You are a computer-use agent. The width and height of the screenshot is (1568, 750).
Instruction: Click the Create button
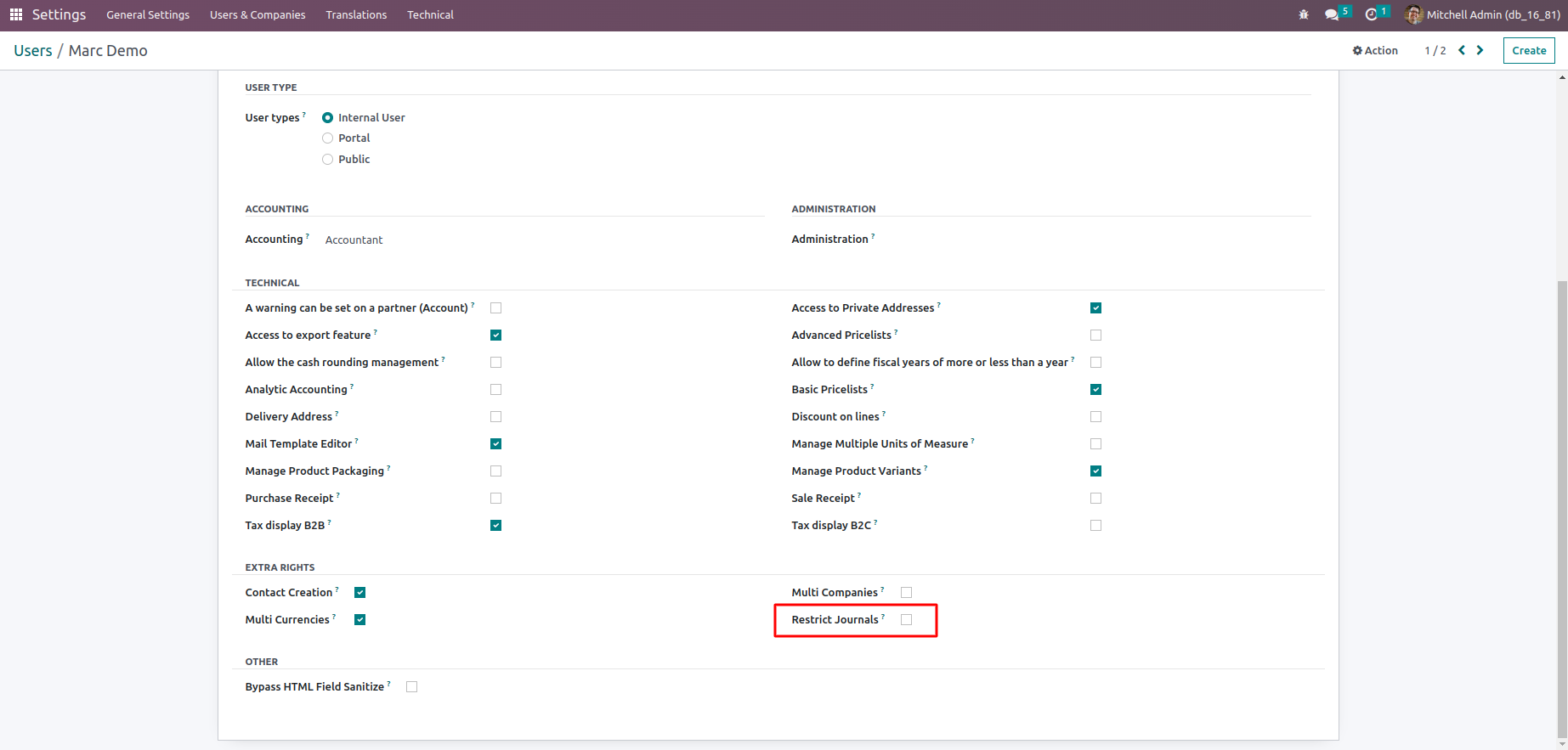pyautogui.click(x=1529, y=51)
